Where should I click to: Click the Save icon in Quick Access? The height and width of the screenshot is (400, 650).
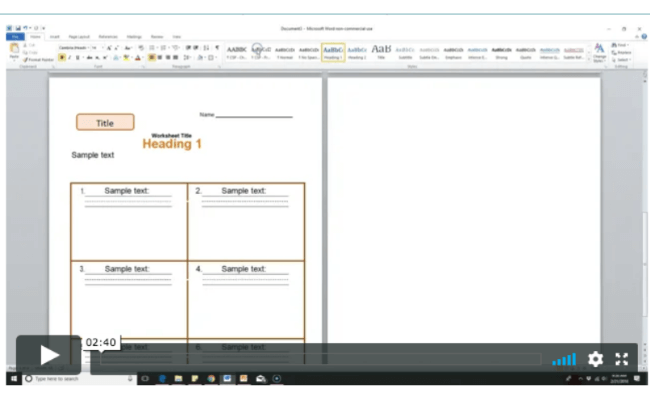pyautogui.click(x=18, y=28)
